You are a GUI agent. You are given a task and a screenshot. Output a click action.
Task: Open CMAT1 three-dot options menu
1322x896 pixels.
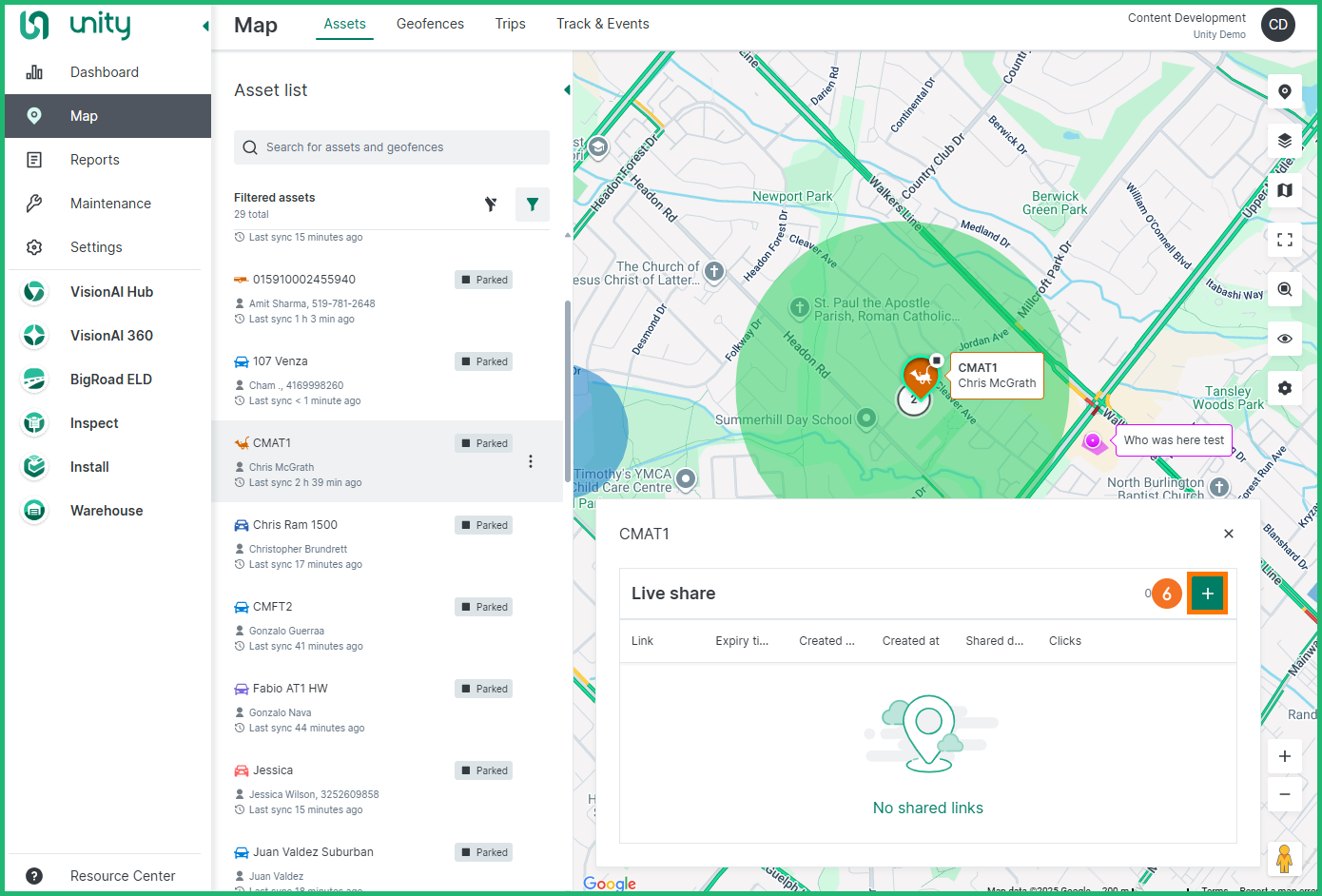tap(531, 461)
